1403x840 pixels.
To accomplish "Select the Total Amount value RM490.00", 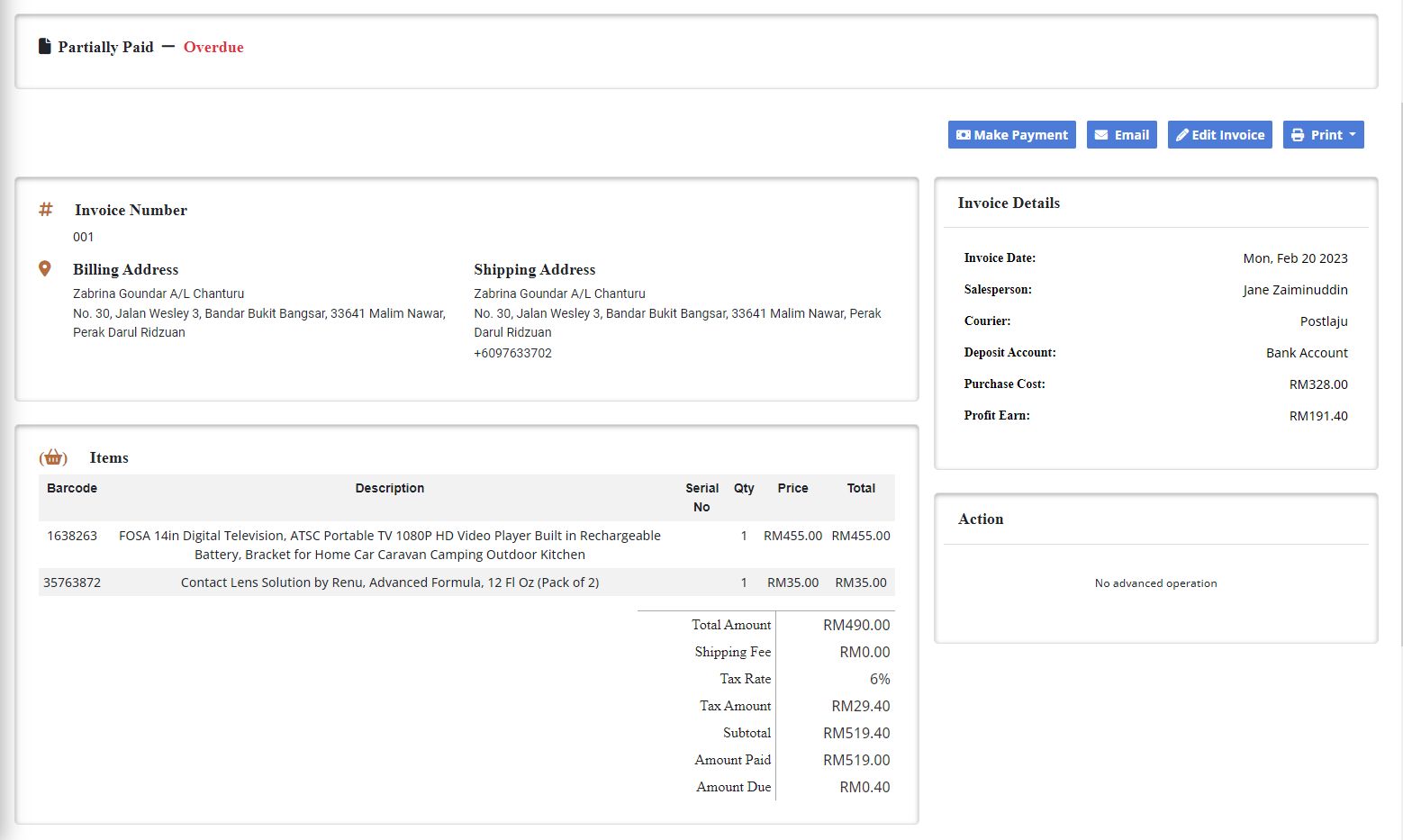I will tap(856, 625).
